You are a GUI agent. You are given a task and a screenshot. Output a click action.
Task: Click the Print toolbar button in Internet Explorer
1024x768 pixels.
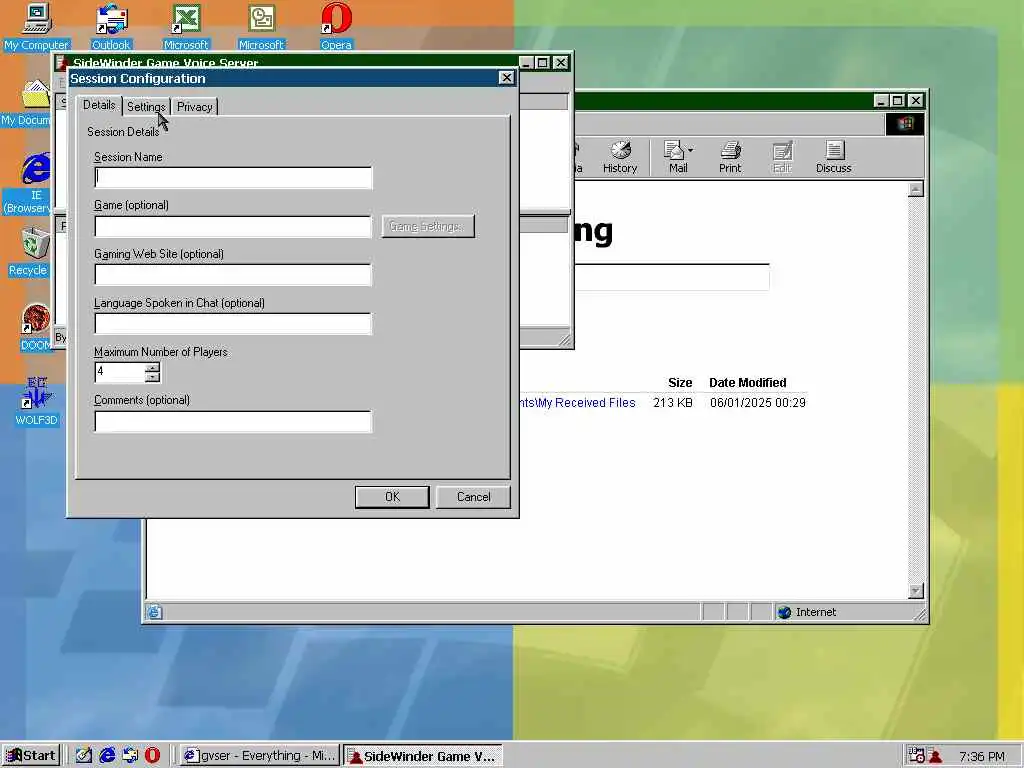(x=730, y=157)
